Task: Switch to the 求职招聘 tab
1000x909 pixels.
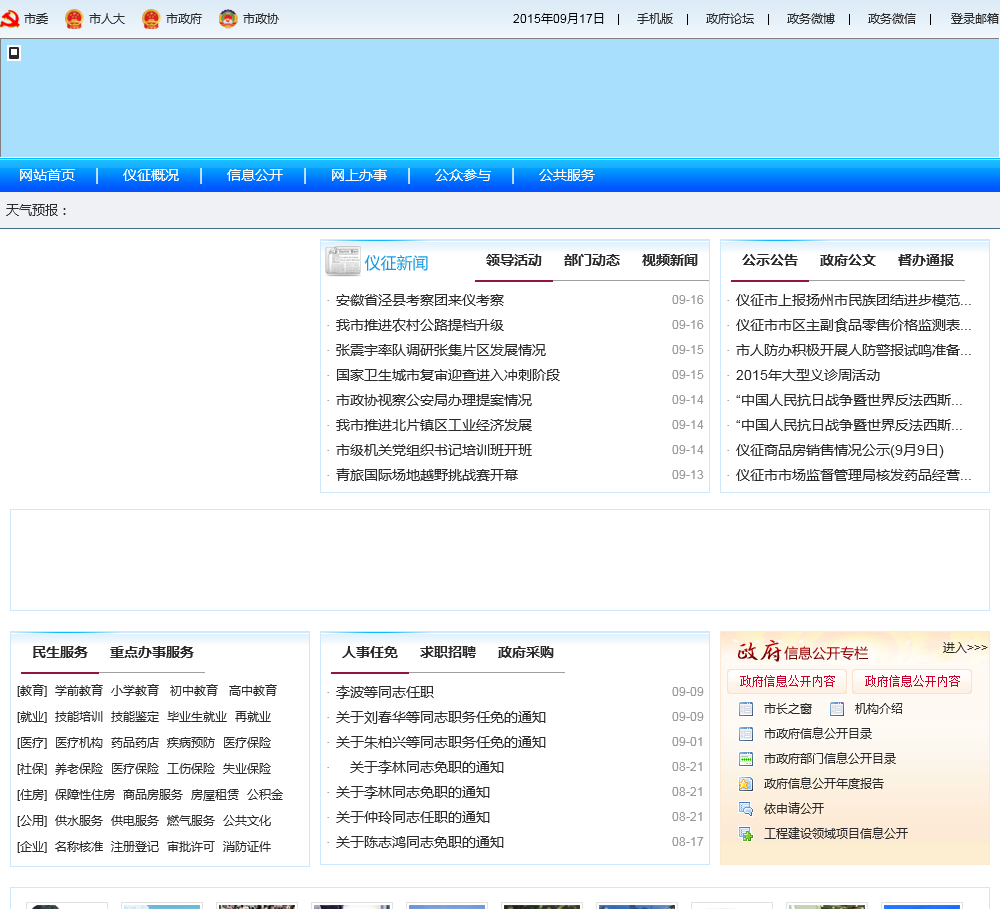Action: [x=448, y=652]
